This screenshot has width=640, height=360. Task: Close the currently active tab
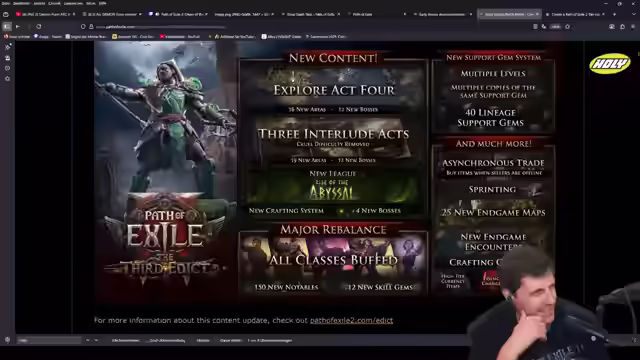[537, 14]
